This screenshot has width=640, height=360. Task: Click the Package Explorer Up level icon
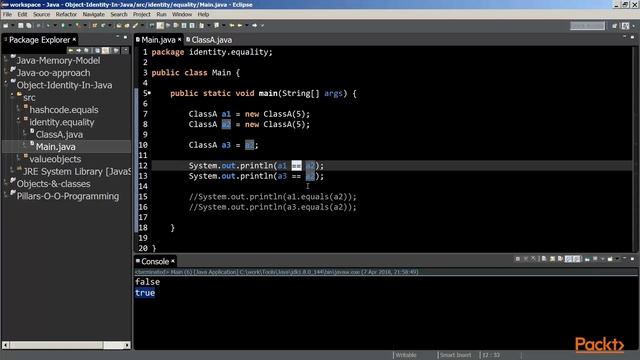tap(86, 50)
